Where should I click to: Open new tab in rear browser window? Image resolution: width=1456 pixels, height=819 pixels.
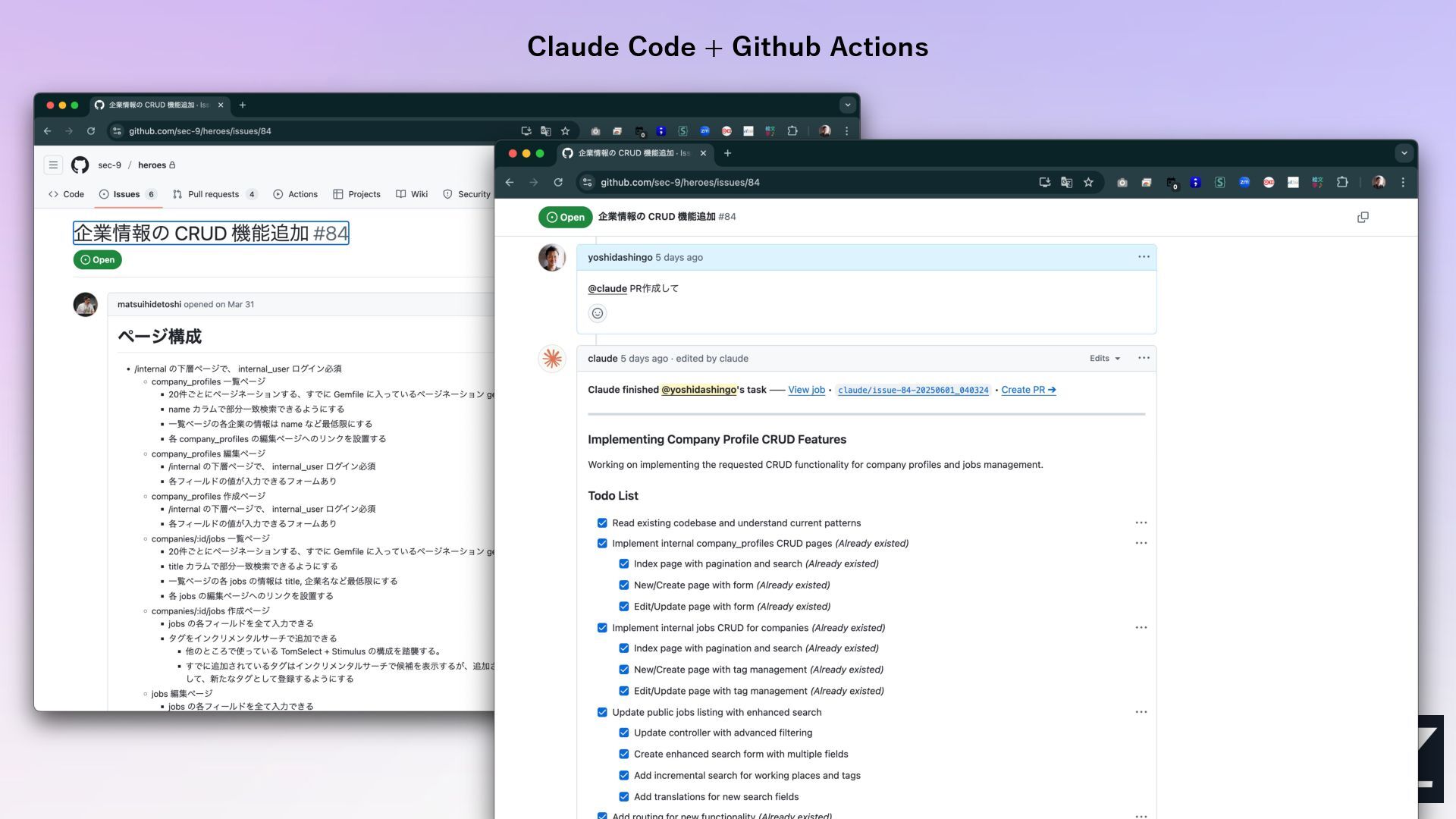(243, 105)
